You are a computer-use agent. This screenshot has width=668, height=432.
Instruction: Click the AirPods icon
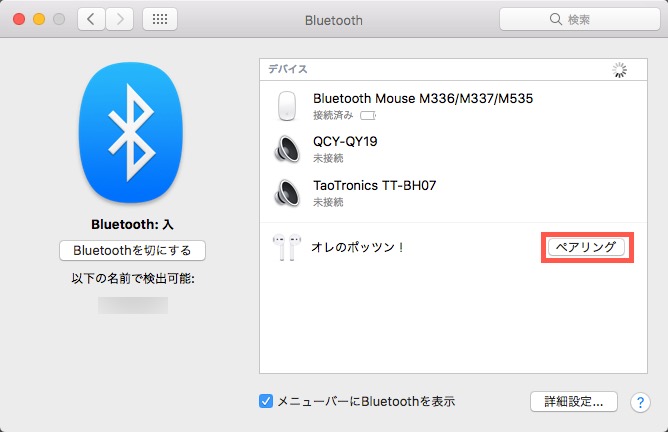(x=287, y=247)
